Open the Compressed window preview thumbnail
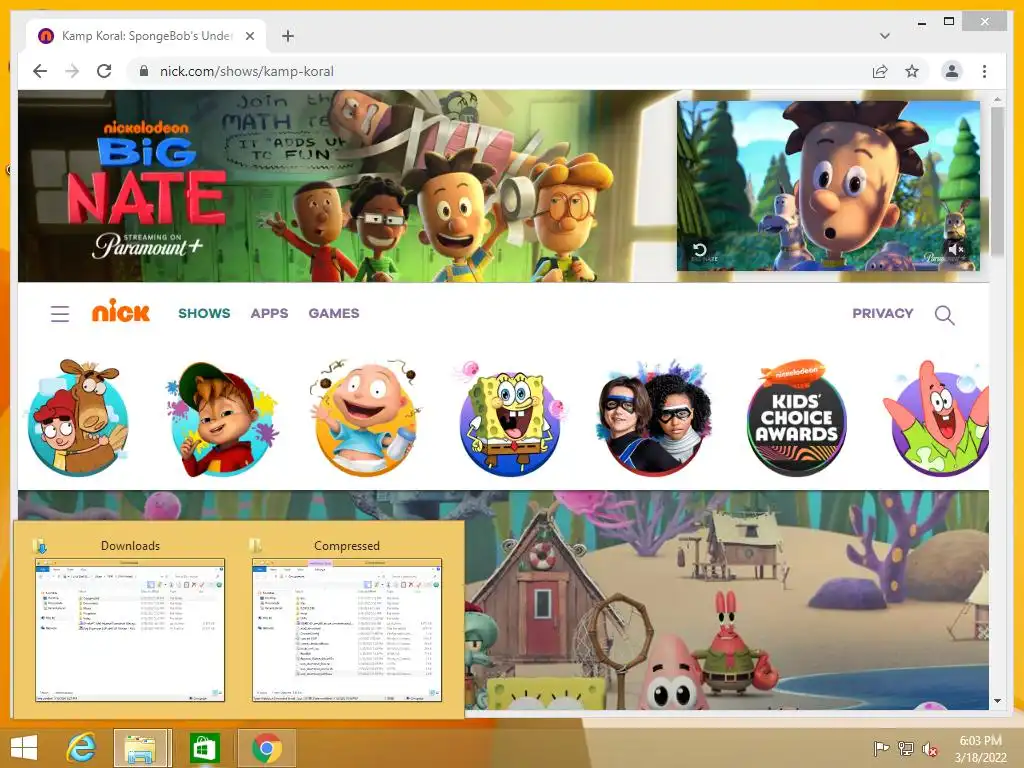 tap(347, 630)
